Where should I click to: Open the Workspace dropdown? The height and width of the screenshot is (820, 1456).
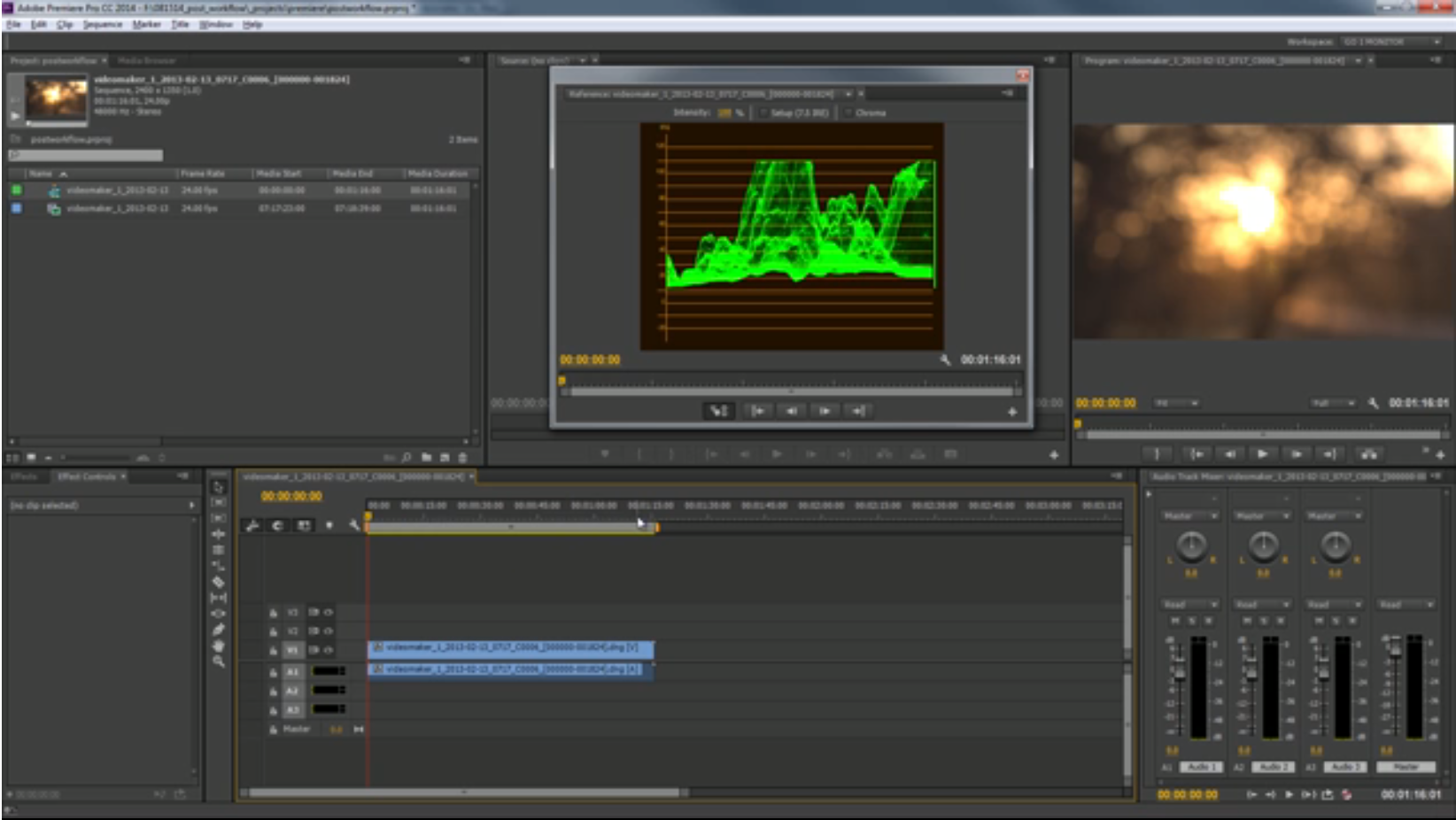1391,42
